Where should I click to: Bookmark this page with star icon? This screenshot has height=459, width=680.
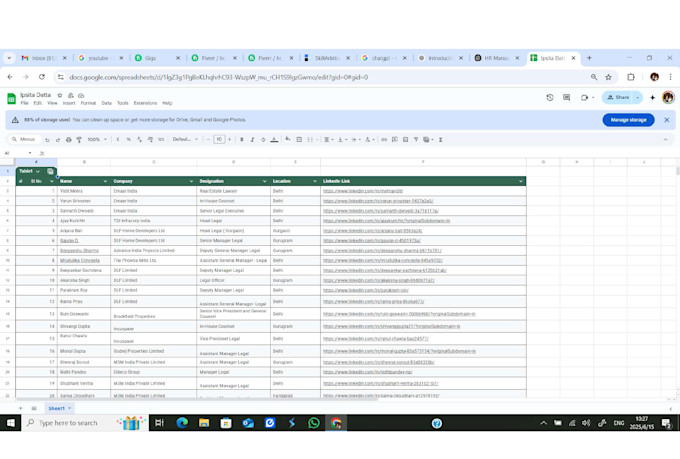608,77
